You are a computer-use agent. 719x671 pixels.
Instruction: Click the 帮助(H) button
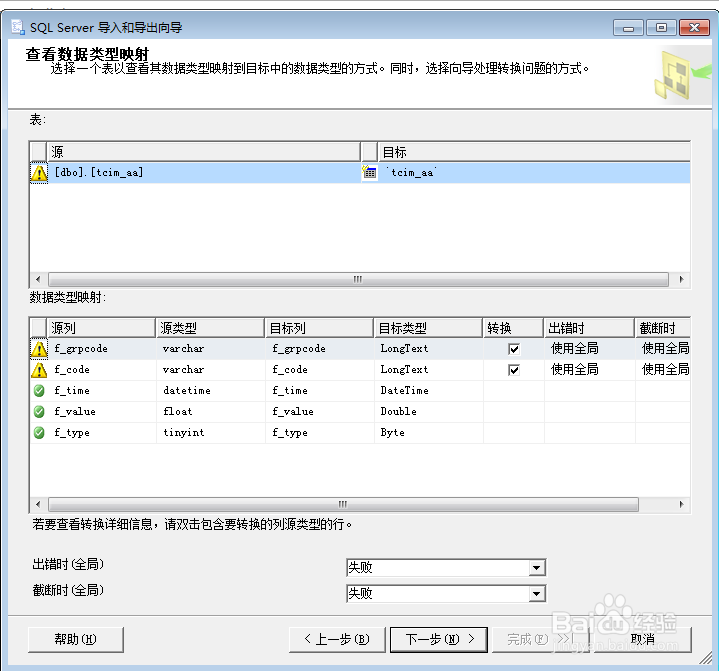pyautogui.click(x=76, y=639)
